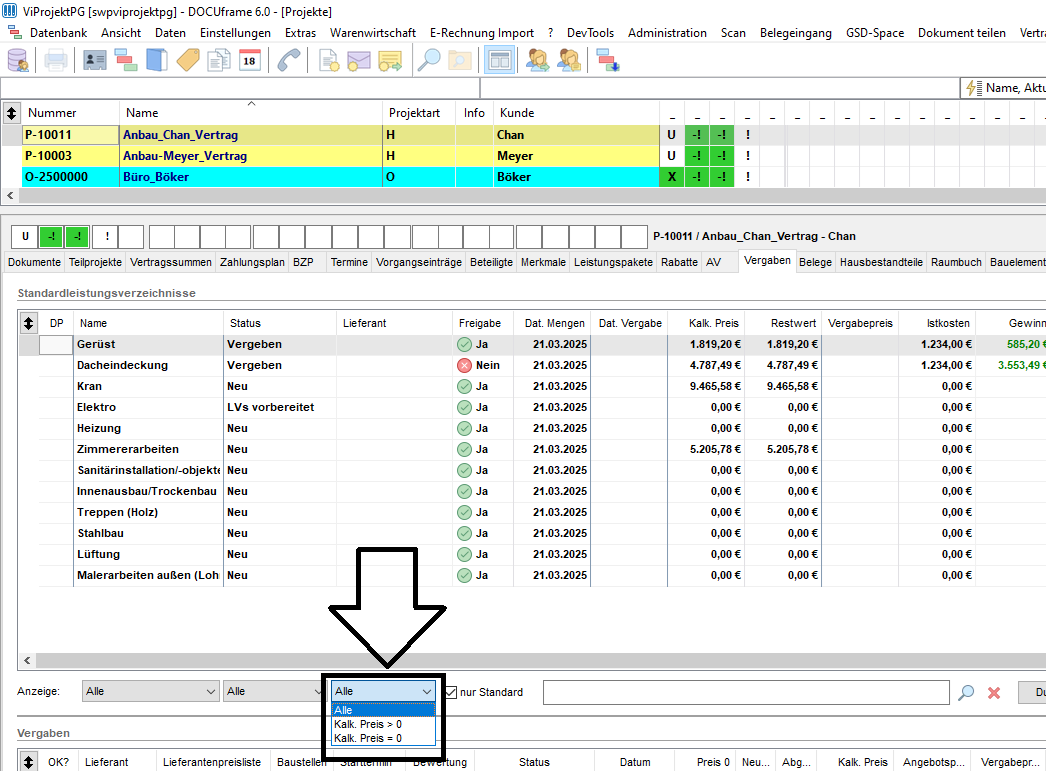Click the LVs vorbereitet status of Elektro
The image size is (1046, 771).
270,408
